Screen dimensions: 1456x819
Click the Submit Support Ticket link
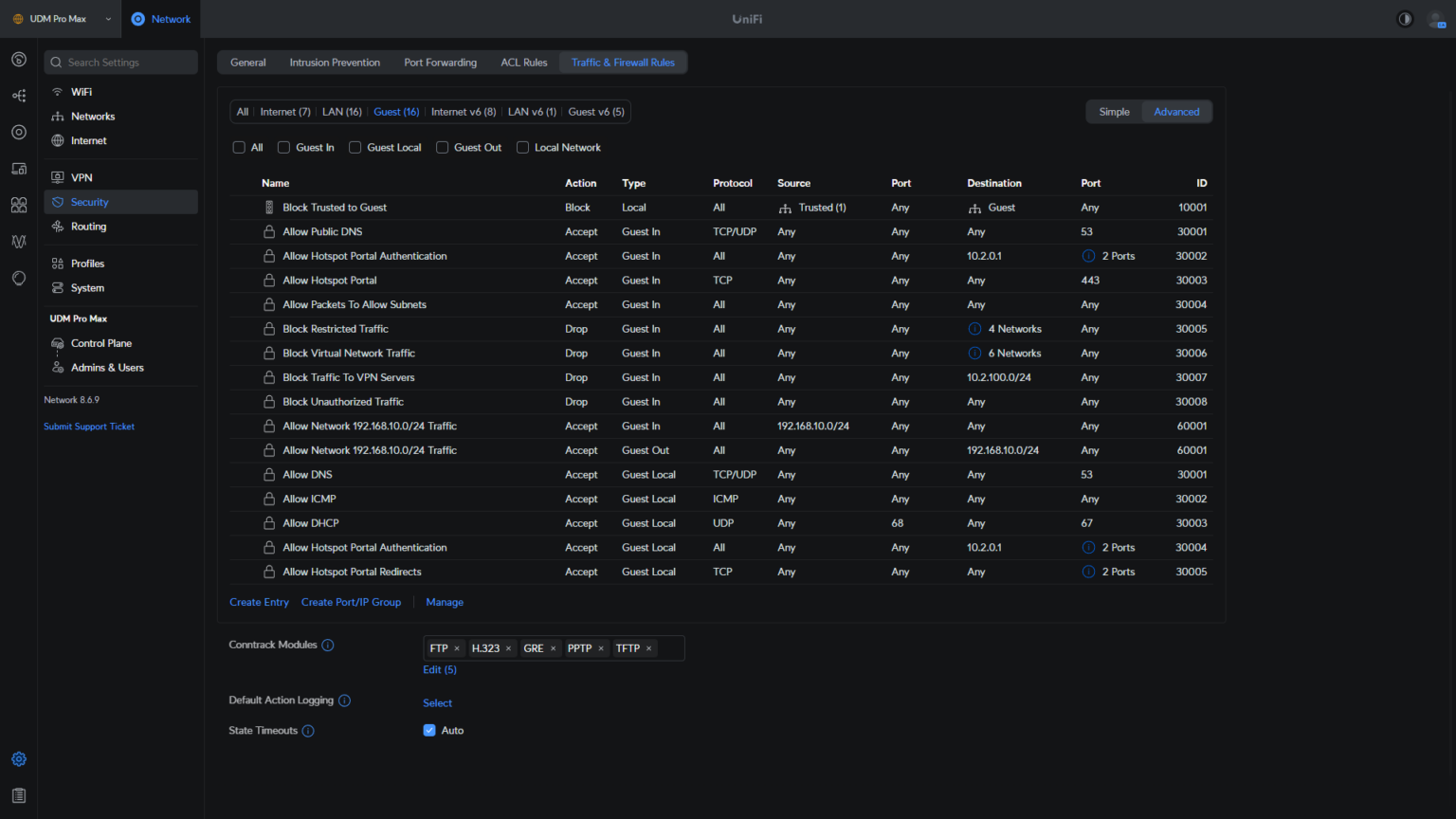[88, 426]
